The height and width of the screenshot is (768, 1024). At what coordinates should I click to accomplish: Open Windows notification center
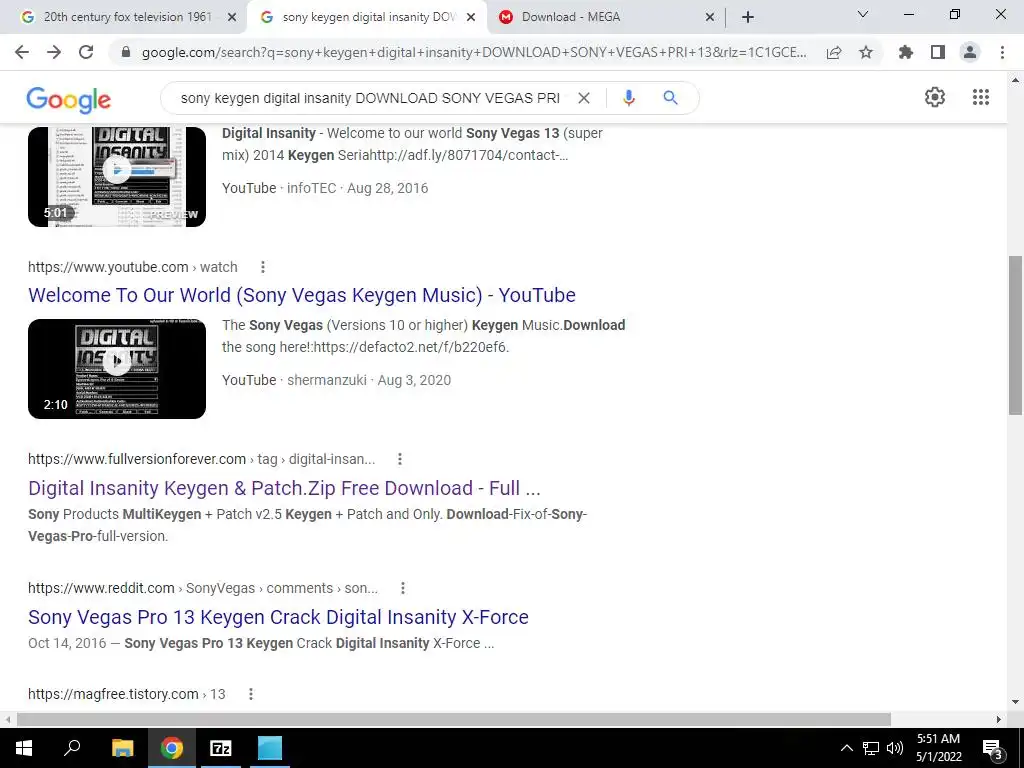[993, 749]
